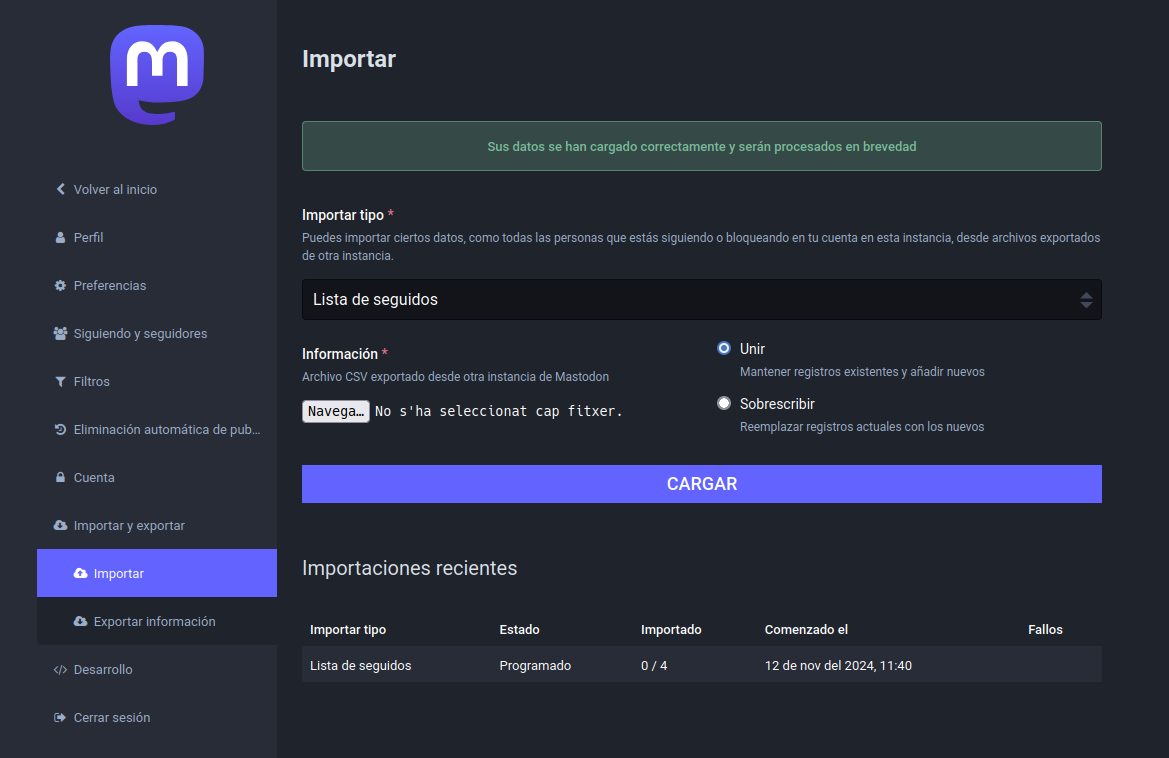Click the Lista de seguidos table row
Viewport: 1169px width, 758px height.
(701, 665)
